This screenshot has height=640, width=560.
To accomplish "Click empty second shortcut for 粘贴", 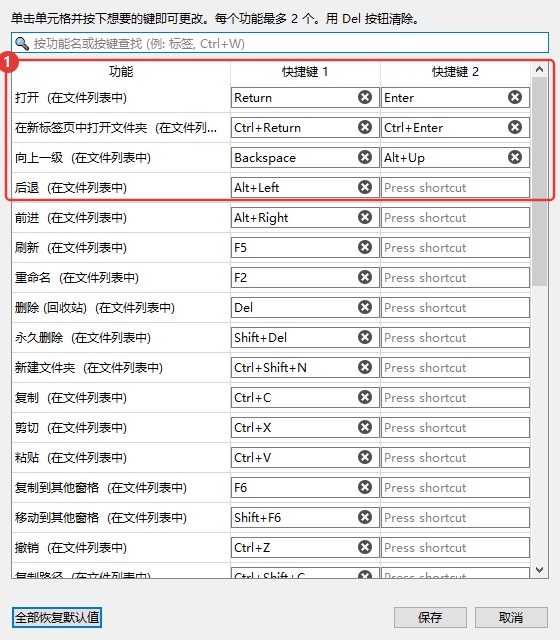I will click(456, 458).
